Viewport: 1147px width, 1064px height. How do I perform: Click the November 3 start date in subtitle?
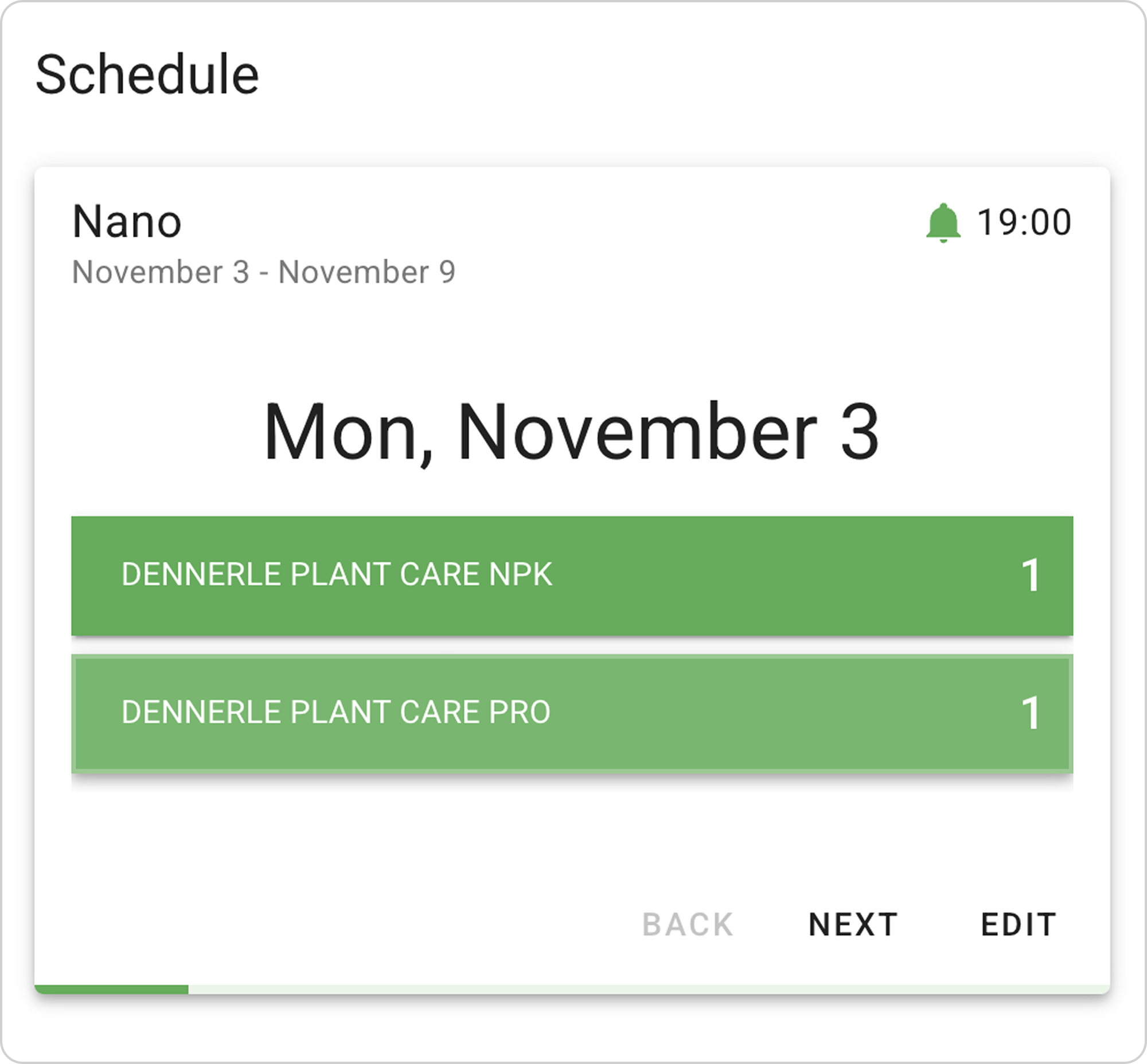click(x=160, y=272)
